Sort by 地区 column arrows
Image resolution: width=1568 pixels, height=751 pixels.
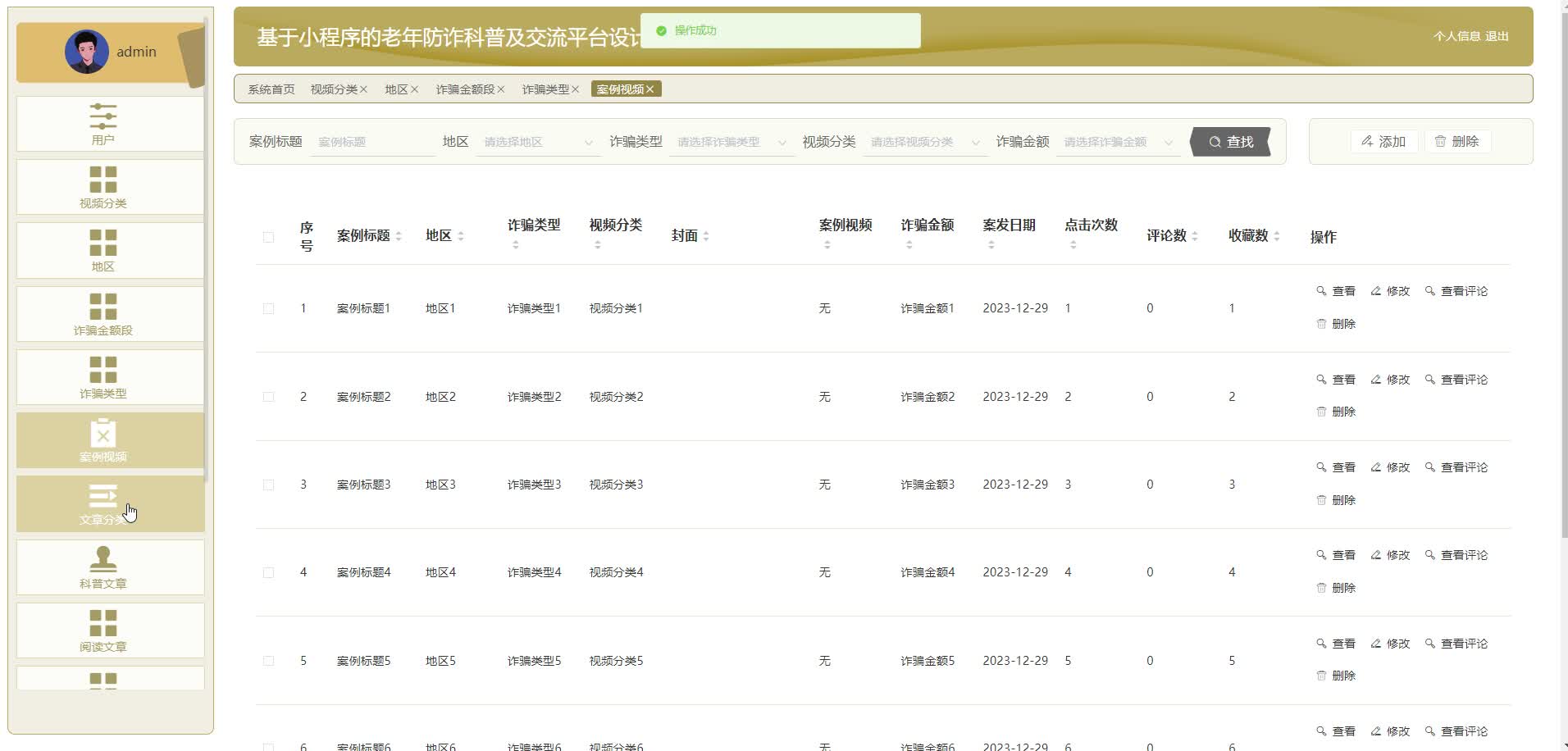coord(461,236)
